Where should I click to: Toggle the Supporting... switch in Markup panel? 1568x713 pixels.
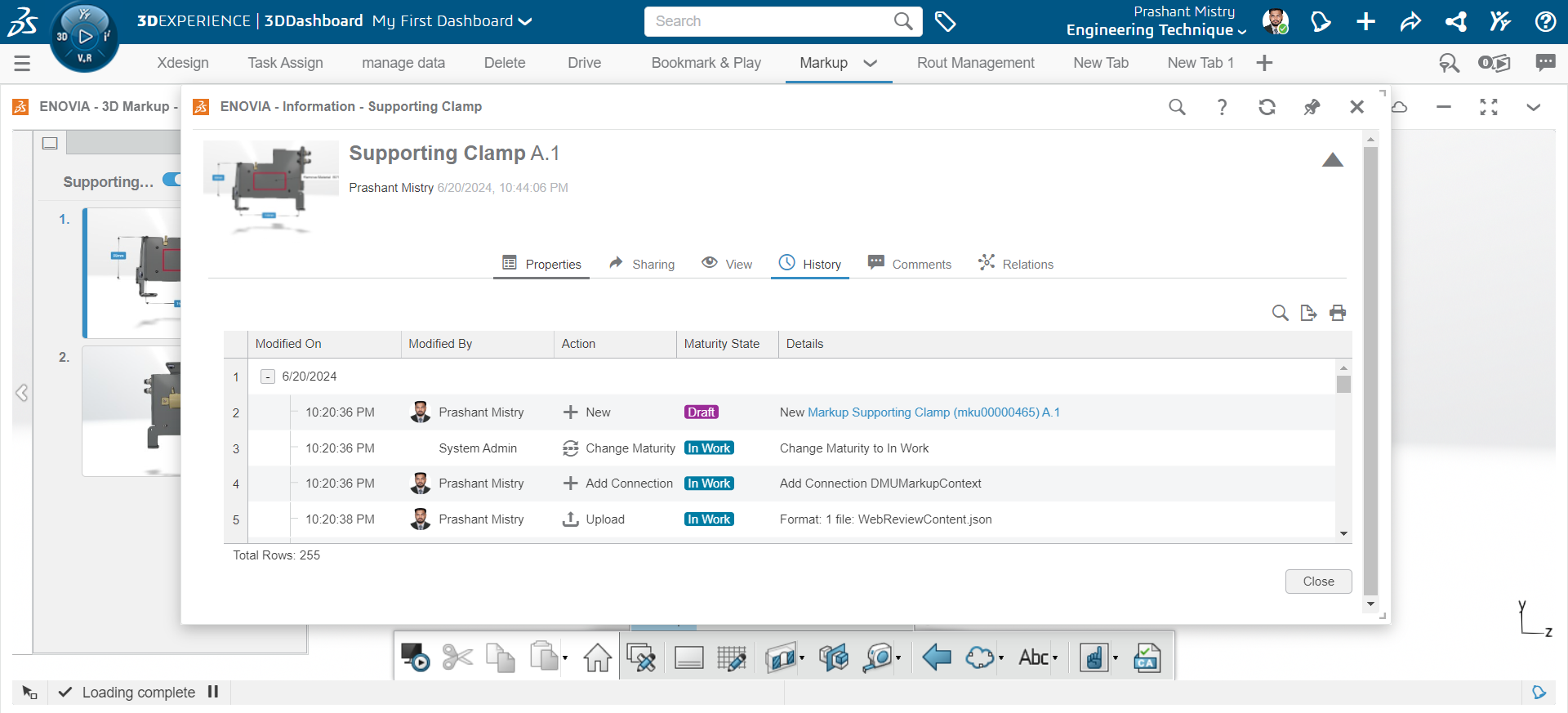(x=171, y=180)
